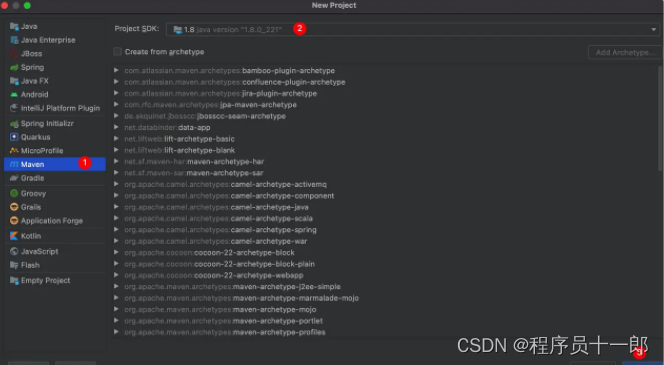Image resolution: width=664 pixels, height=365 pixels.
Task: Select Kotlin project type label
Action: (x=31, y=236)
